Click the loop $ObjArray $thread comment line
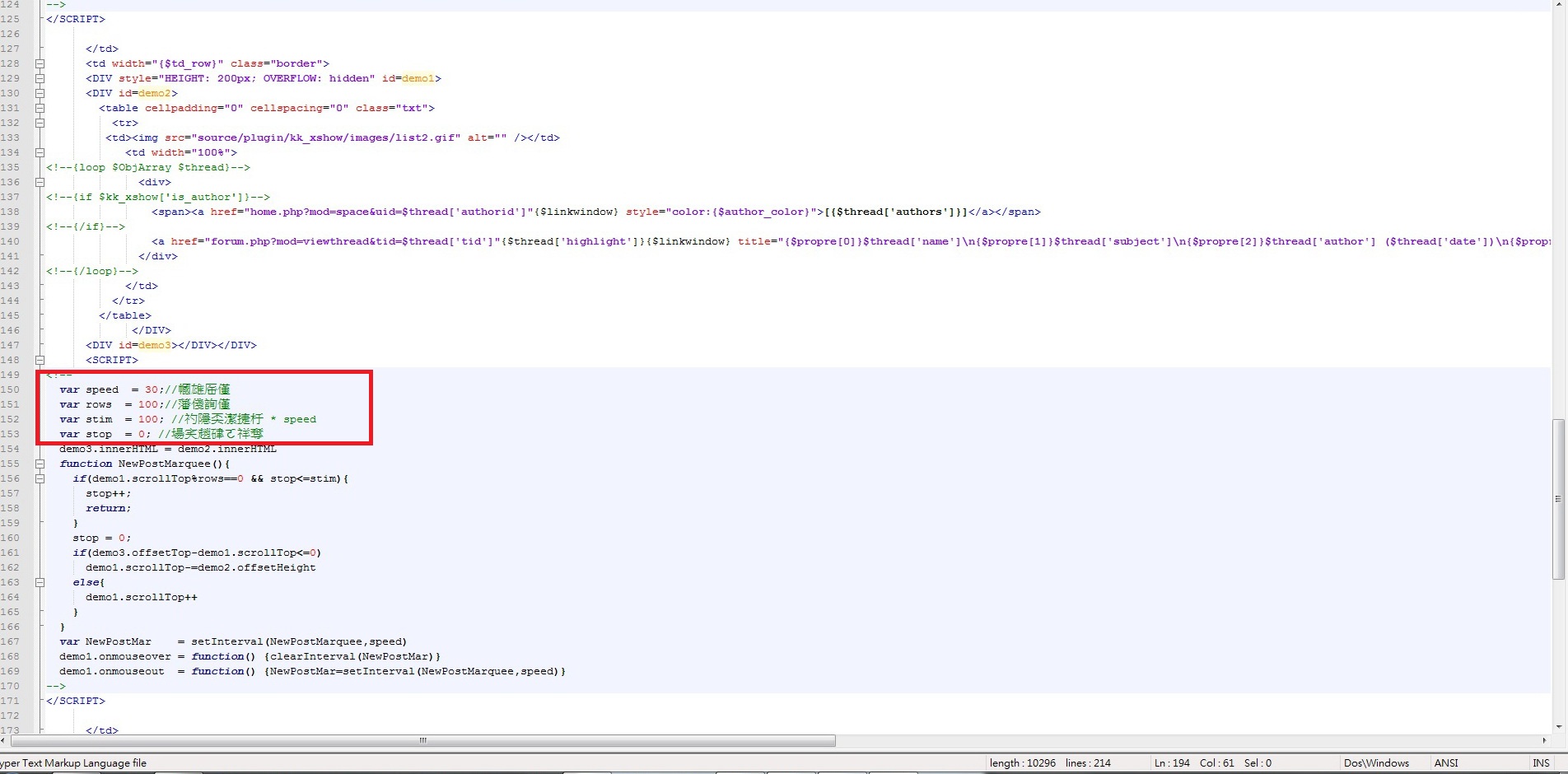Viewport: 1568px width, 774px height. click(148, 167)
